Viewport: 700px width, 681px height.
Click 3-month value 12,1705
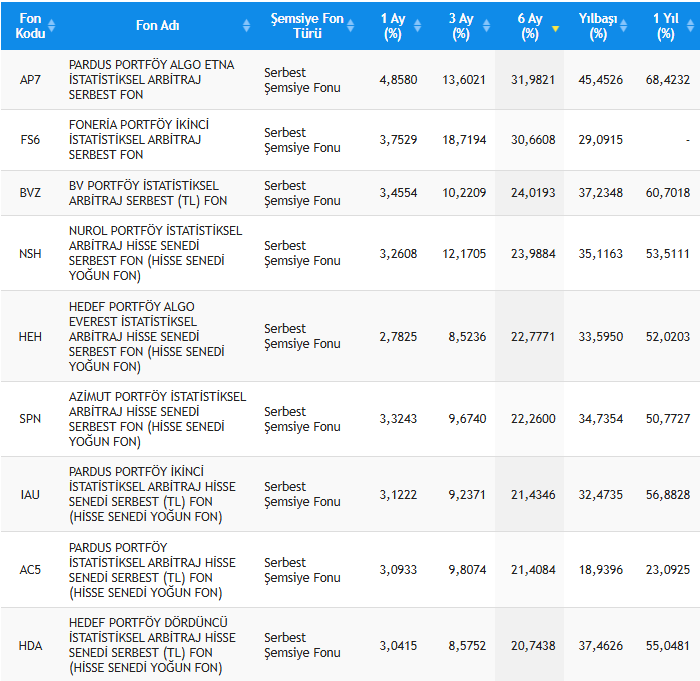(x=464, y=254)
